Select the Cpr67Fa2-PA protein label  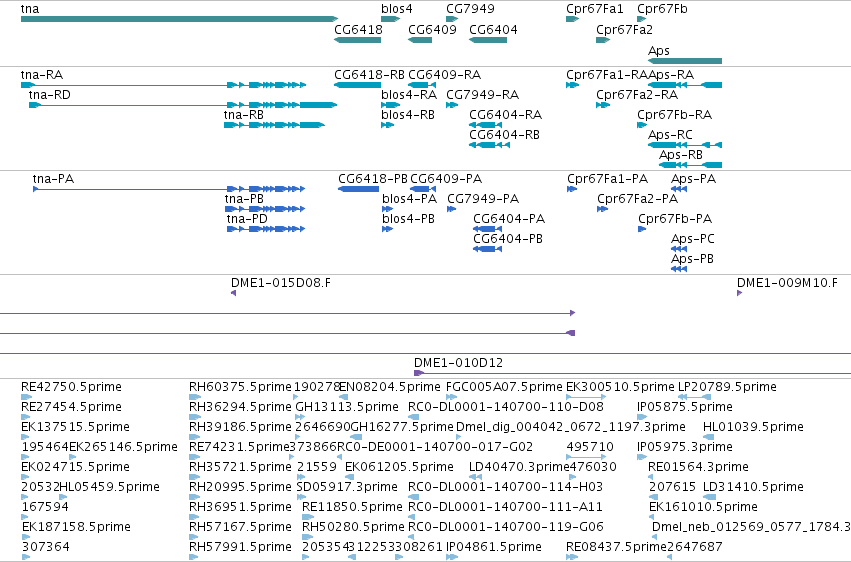[637, 199]
